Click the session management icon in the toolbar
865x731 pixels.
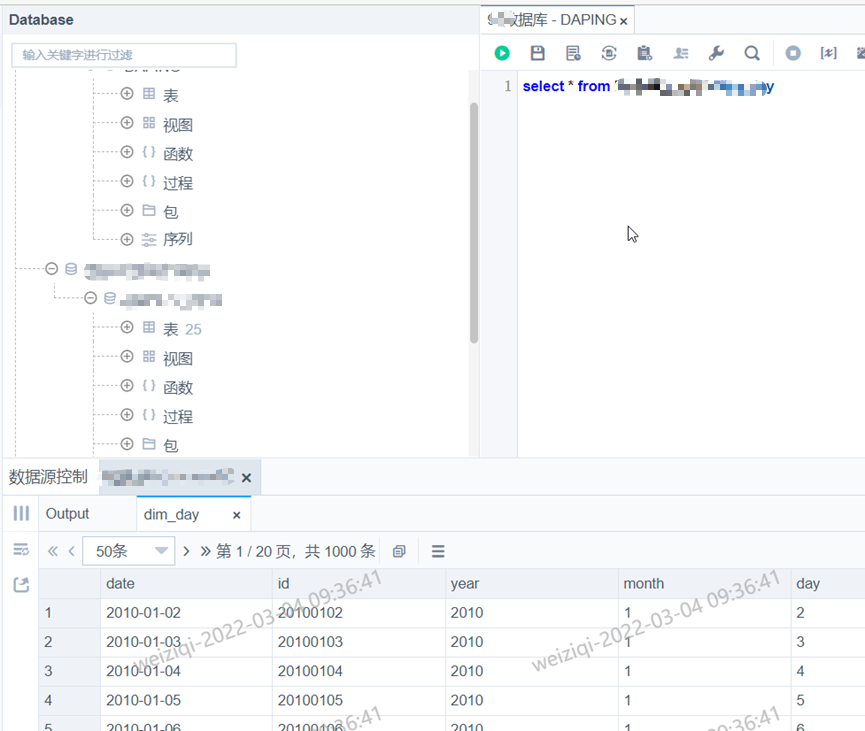(x=680, y=53)
